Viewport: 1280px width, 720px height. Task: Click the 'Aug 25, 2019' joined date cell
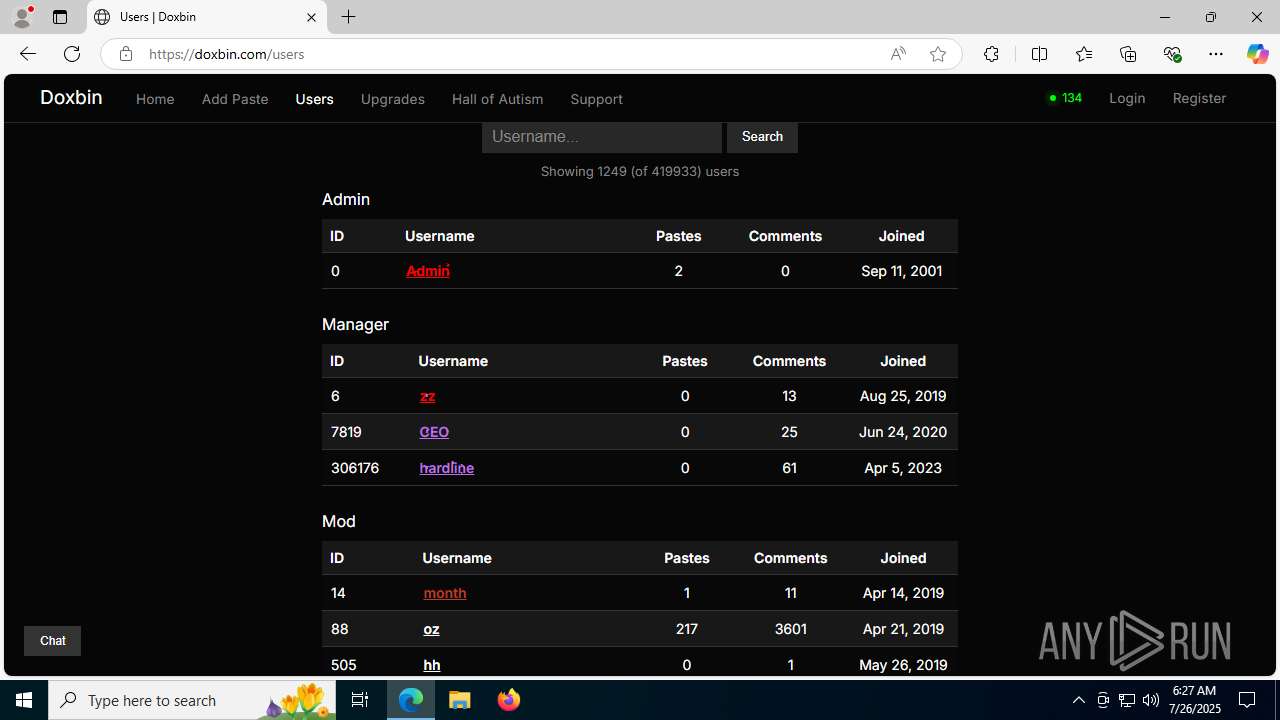(903, 396)
